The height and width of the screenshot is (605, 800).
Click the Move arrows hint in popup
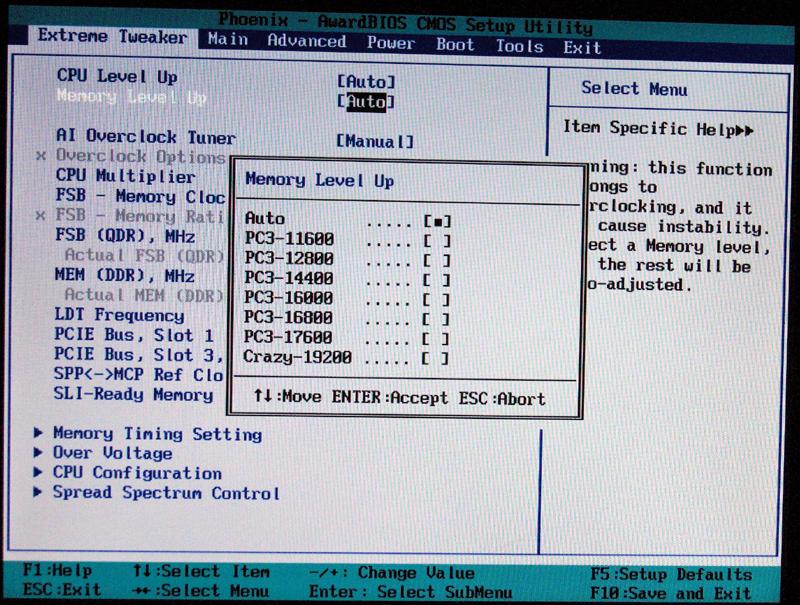point(287,396)
